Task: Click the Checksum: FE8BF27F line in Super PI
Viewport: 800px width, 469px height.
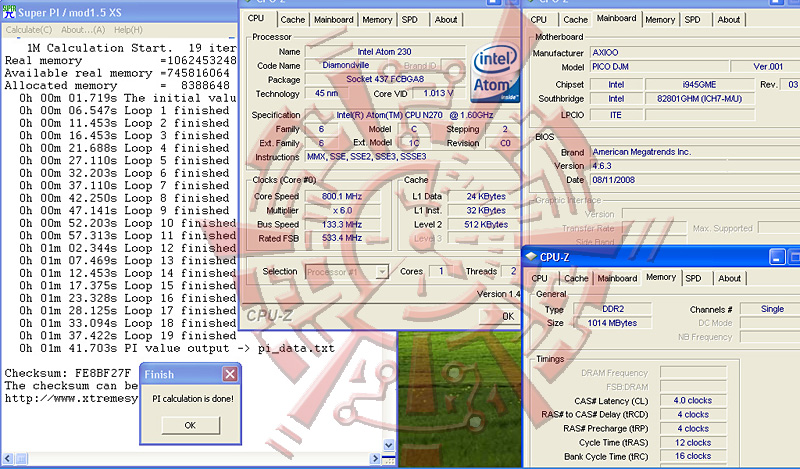Action: tap(67, 373)
